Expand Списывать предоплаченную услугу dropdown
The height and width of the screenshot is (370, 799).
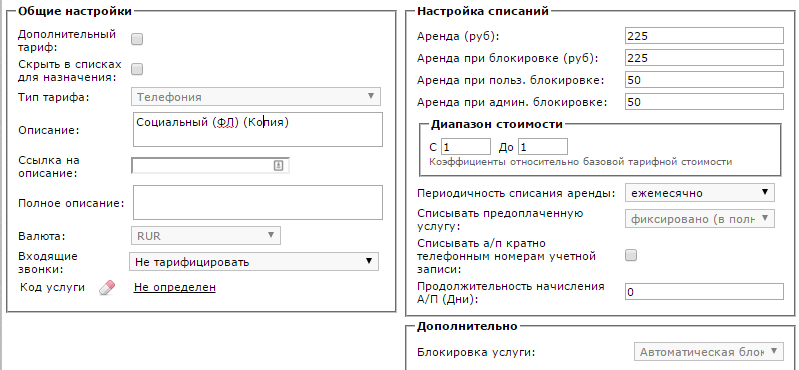click(700, 219)
